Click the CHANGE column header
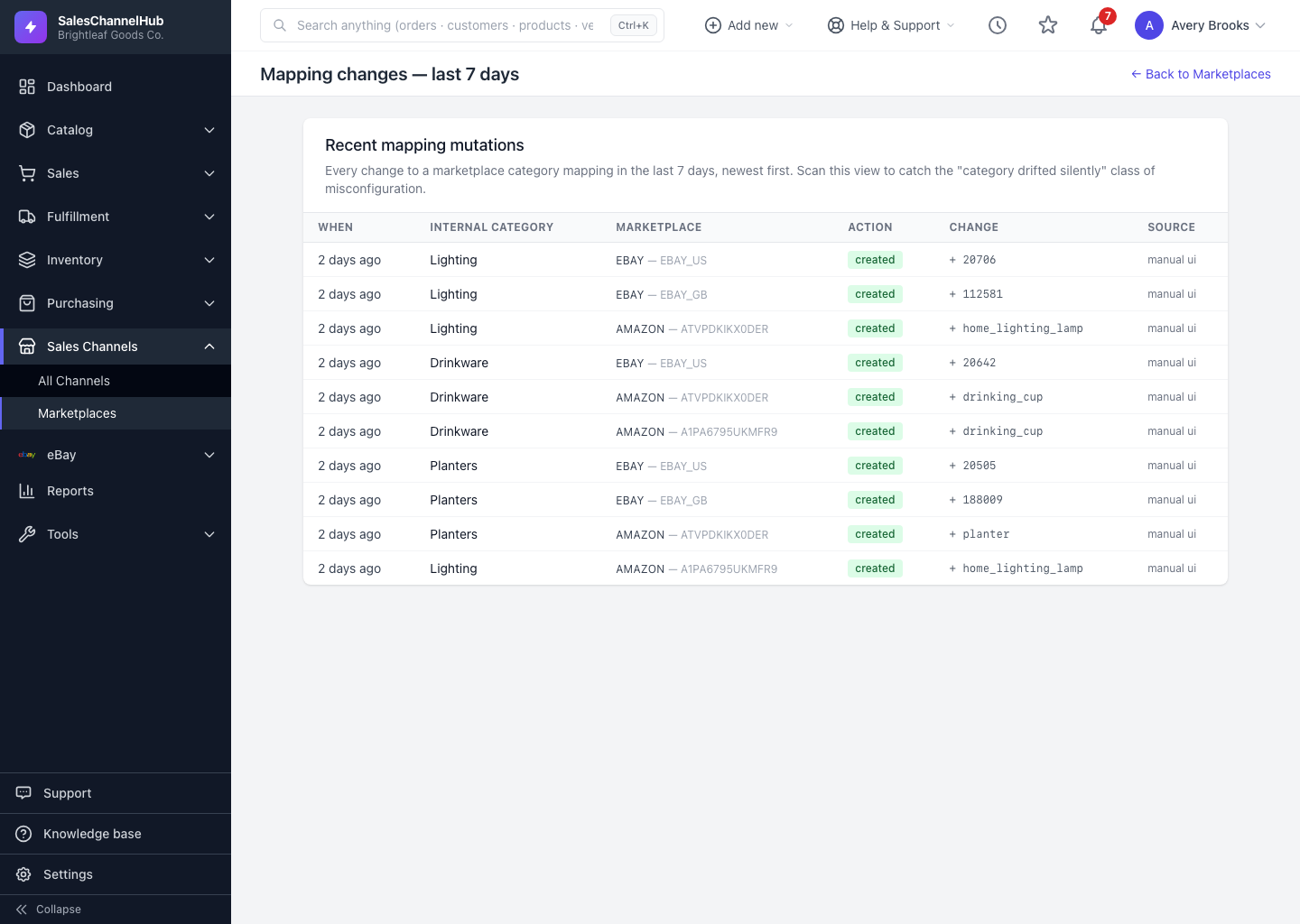This screenshot has width=1300, height=924. 974,227
